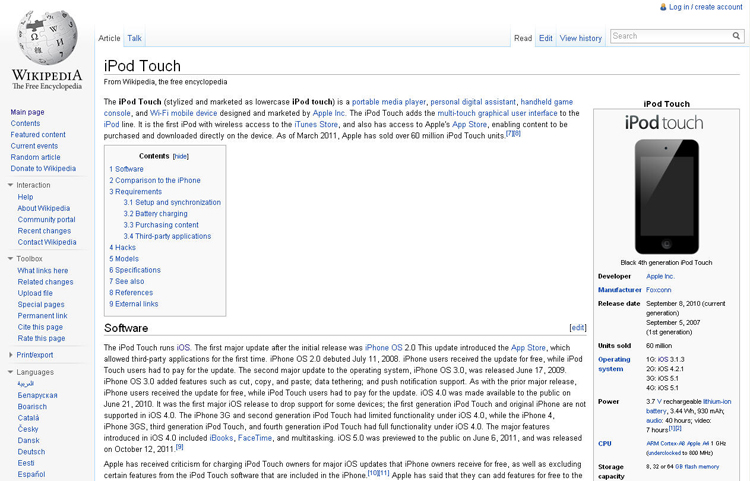The height and width of the screenshot is (481, 750).
Task: Open the Random article link
Action: point(35,157)
